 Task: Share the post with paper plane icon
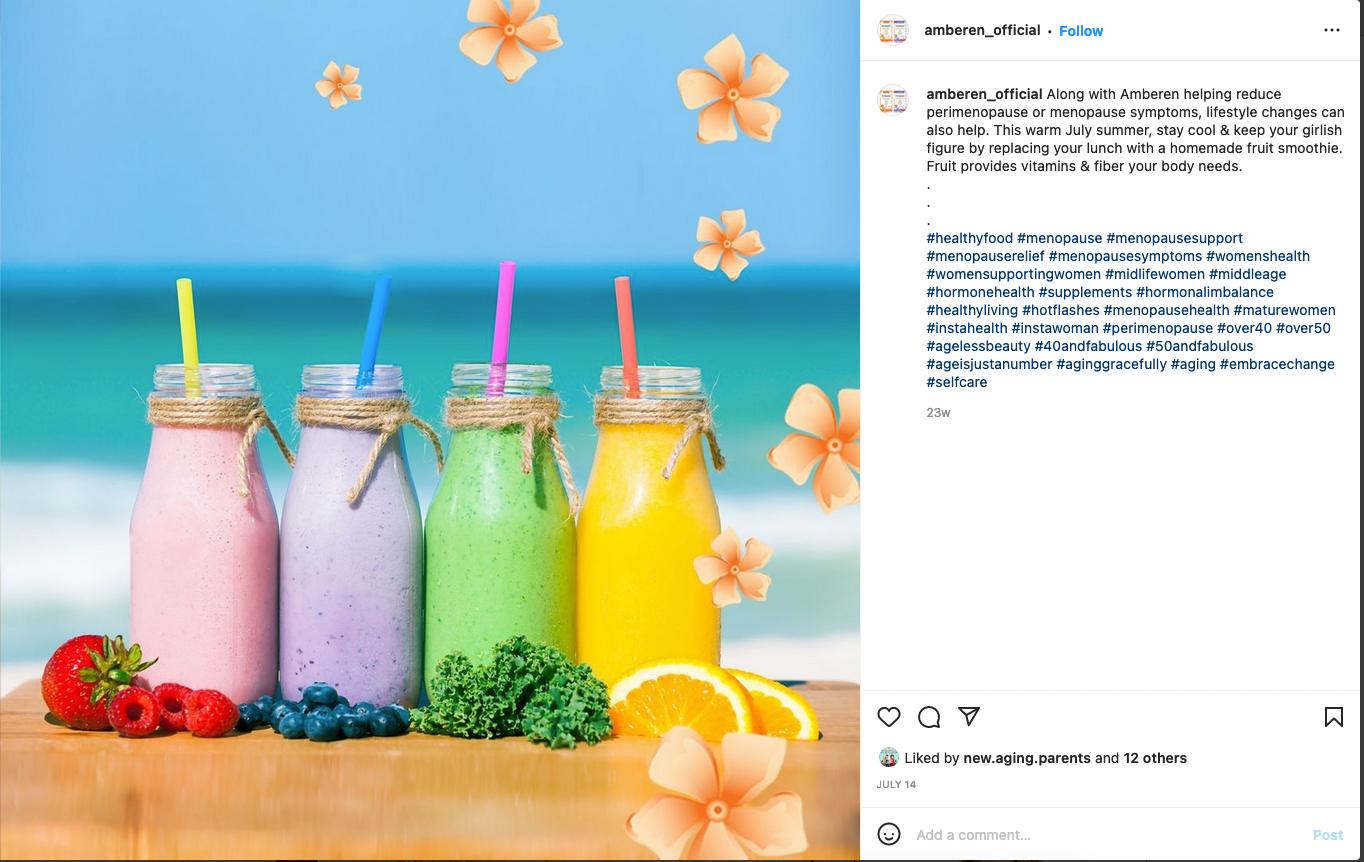[x=969, y=716]
